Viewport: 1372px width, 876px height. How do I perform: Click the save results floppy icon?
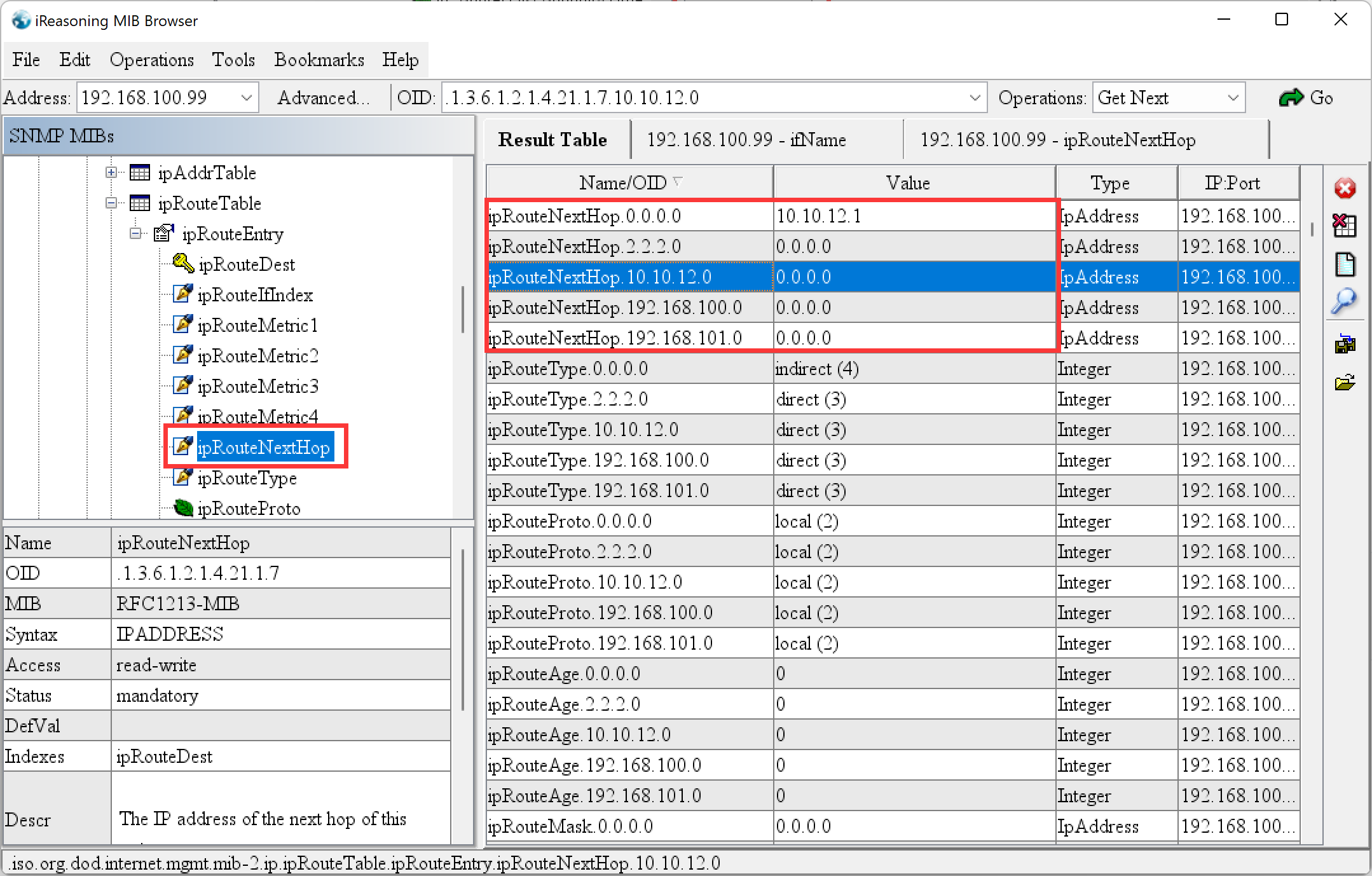tap(1345, 344)
